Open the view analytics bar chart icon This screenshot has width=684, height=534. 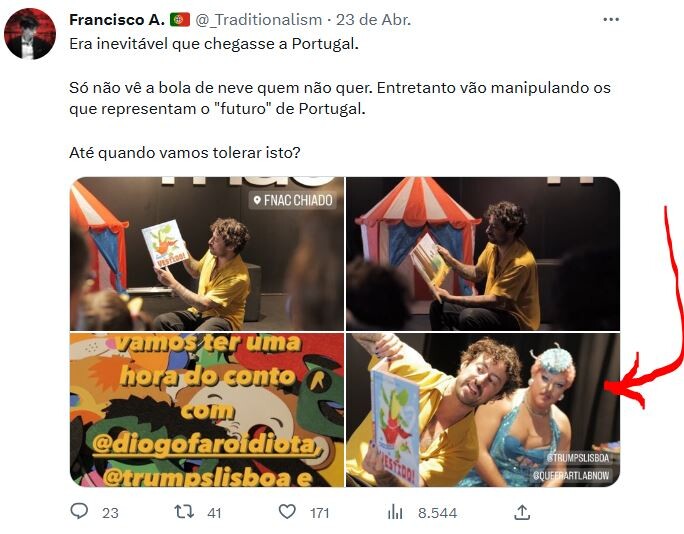(x=396, y=512)
